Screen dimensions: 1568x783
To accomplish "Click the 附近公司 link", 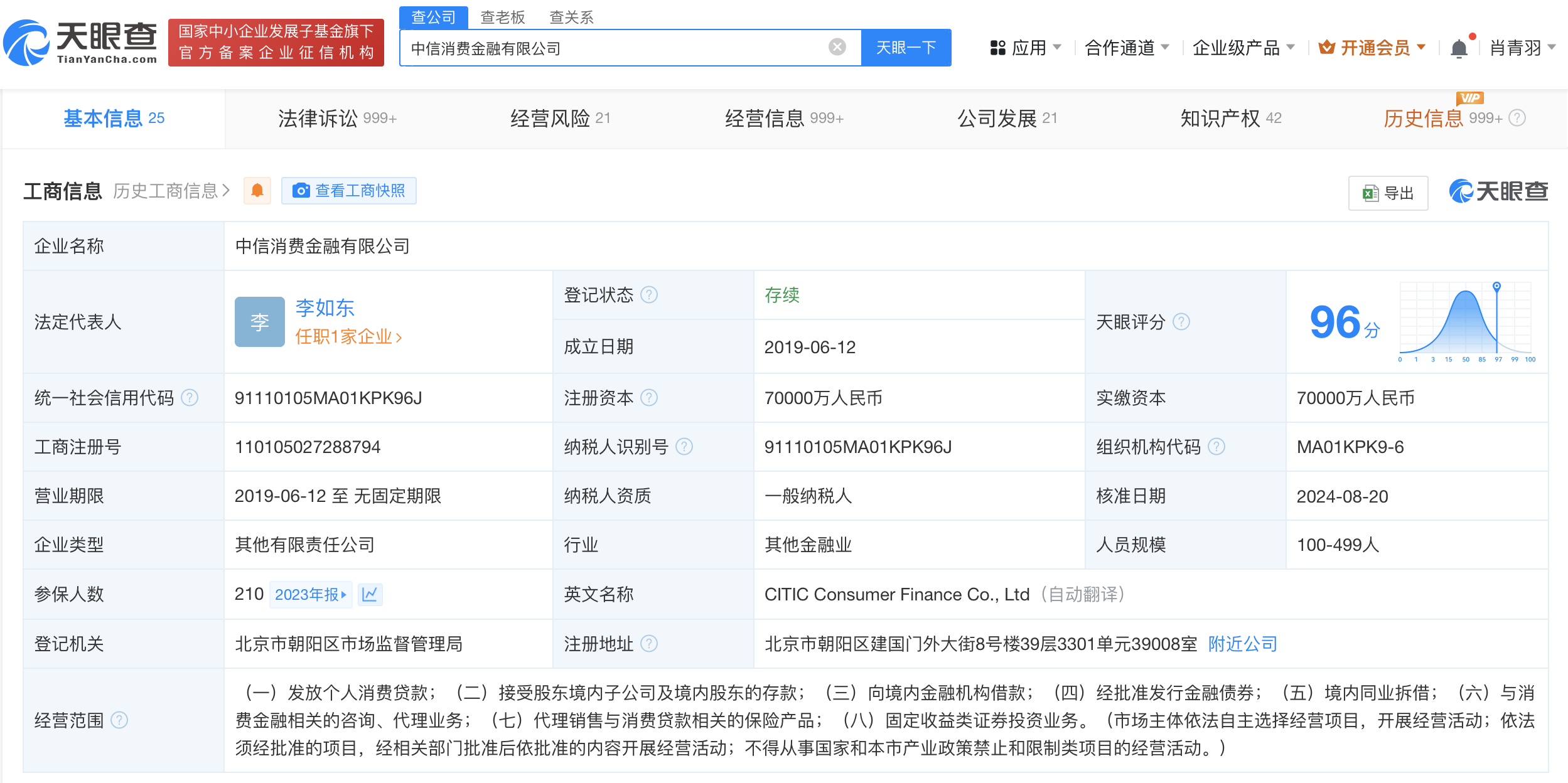I will point(1240,644).
